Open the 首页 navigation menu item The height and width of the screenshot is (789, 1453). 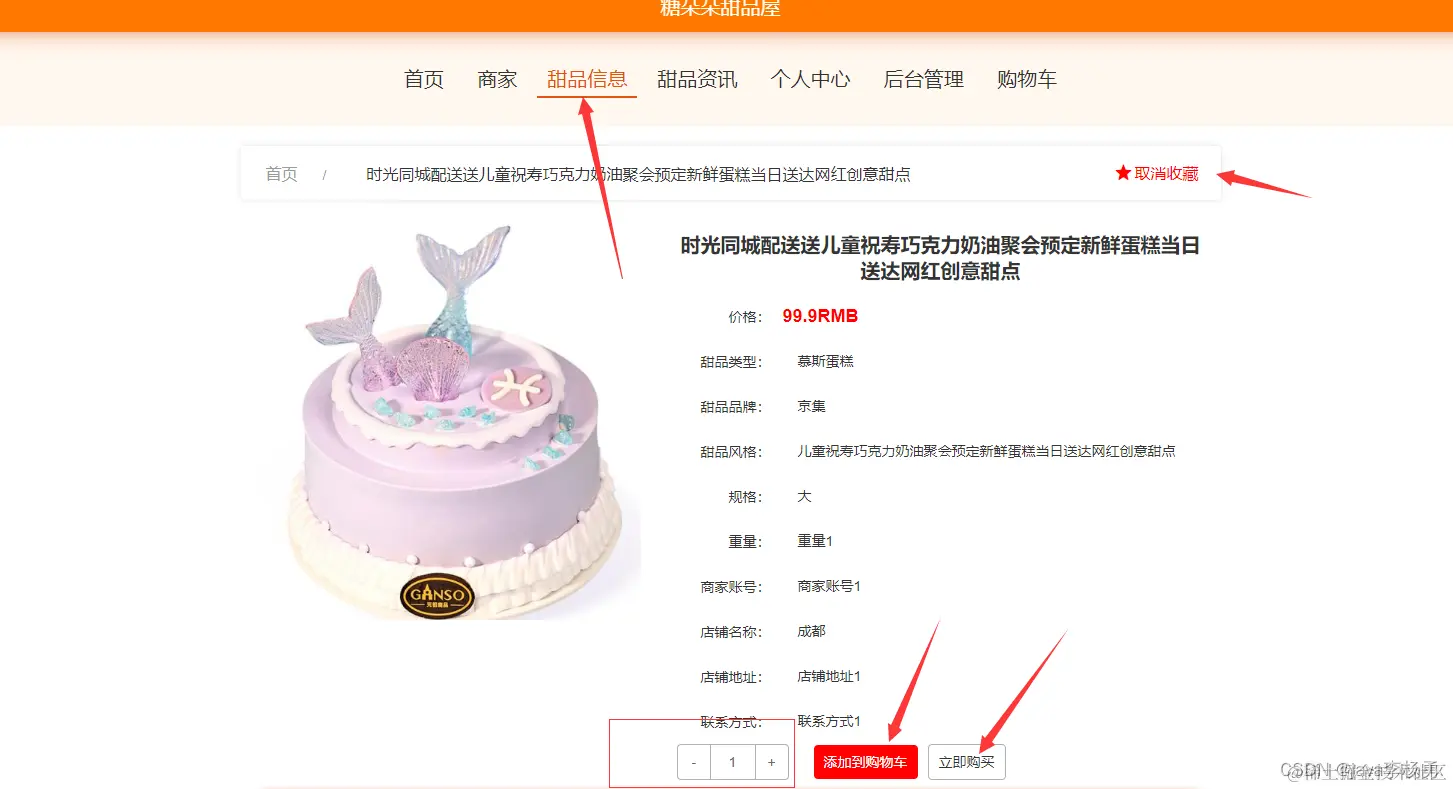(x=424, y=79)
